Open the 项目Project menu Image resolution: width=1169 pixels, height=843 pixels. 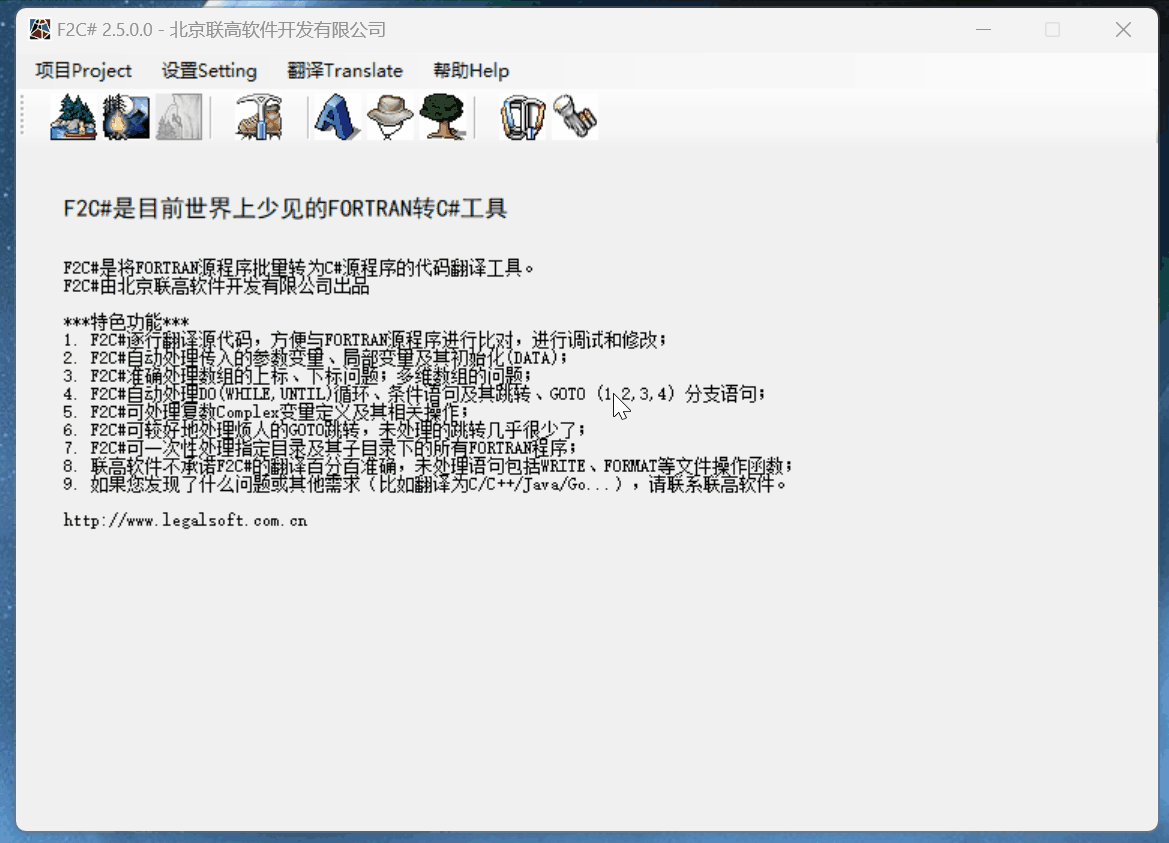click(84, 71)
